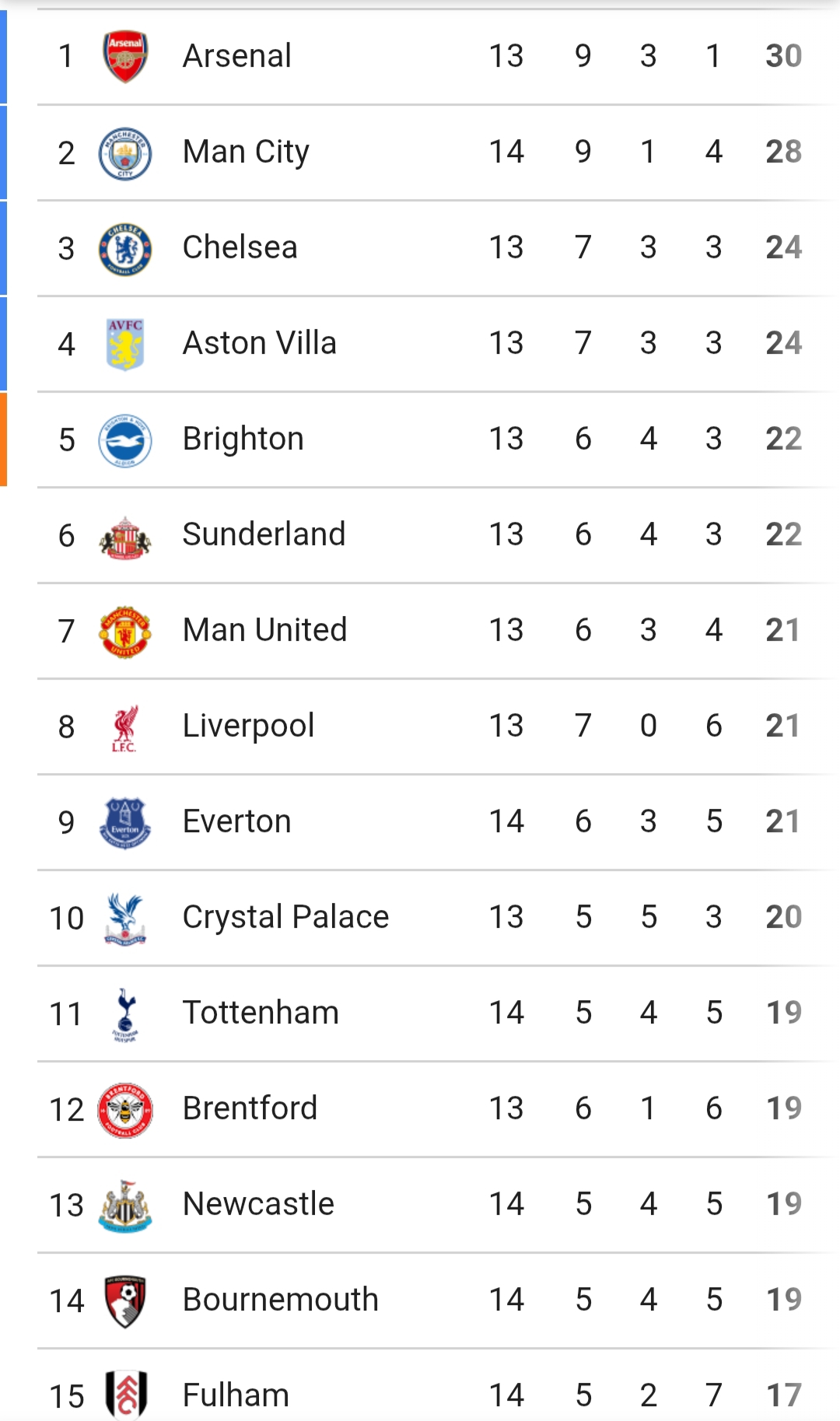The width and height of the screenshot is (840, 1421).
Task: Click the Man United crest
Action: pyautogui.click(x=125, y=632)
